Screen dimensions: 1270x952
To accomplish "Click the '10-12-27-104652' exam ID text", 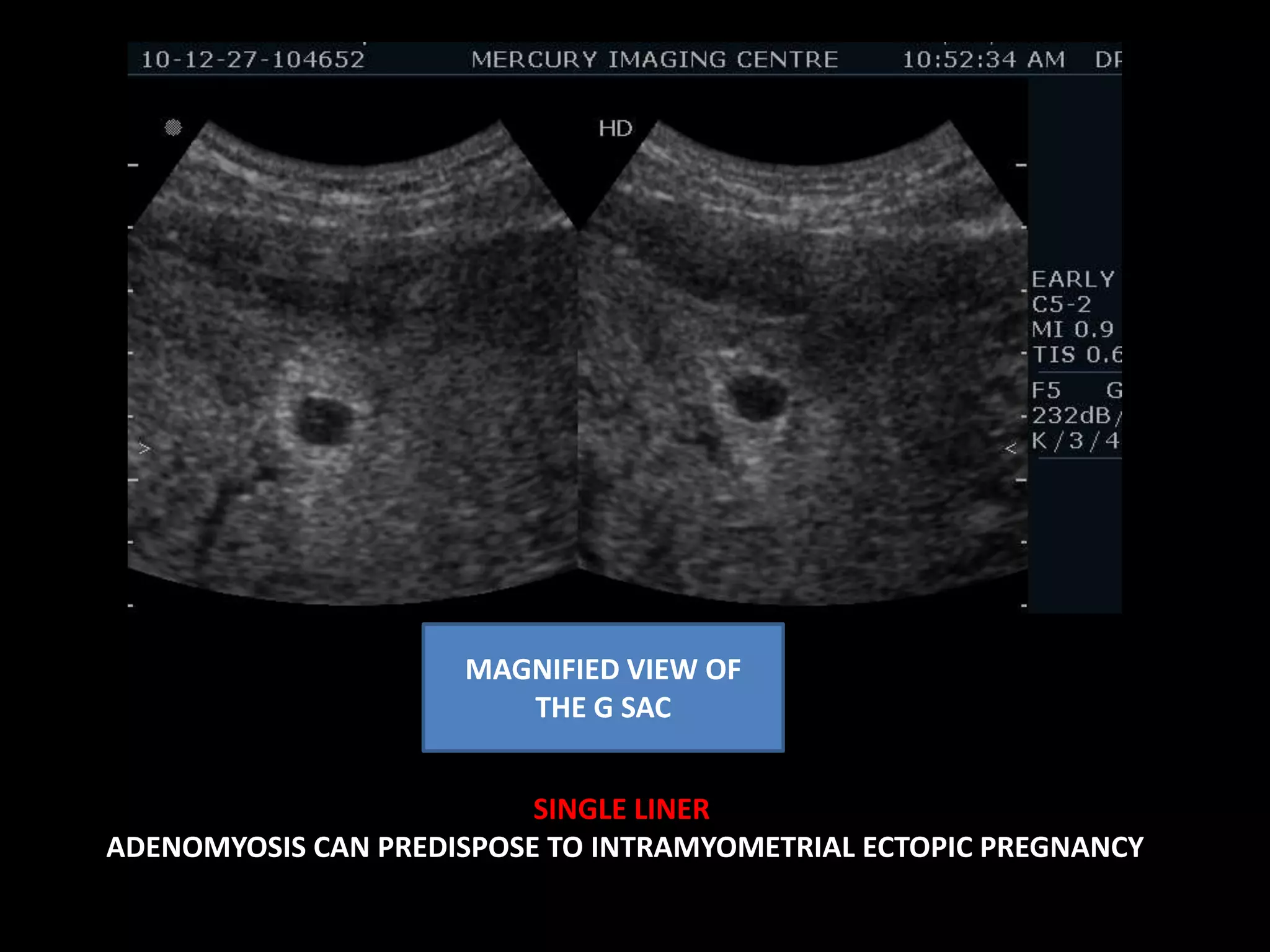I will coord(253,59).
